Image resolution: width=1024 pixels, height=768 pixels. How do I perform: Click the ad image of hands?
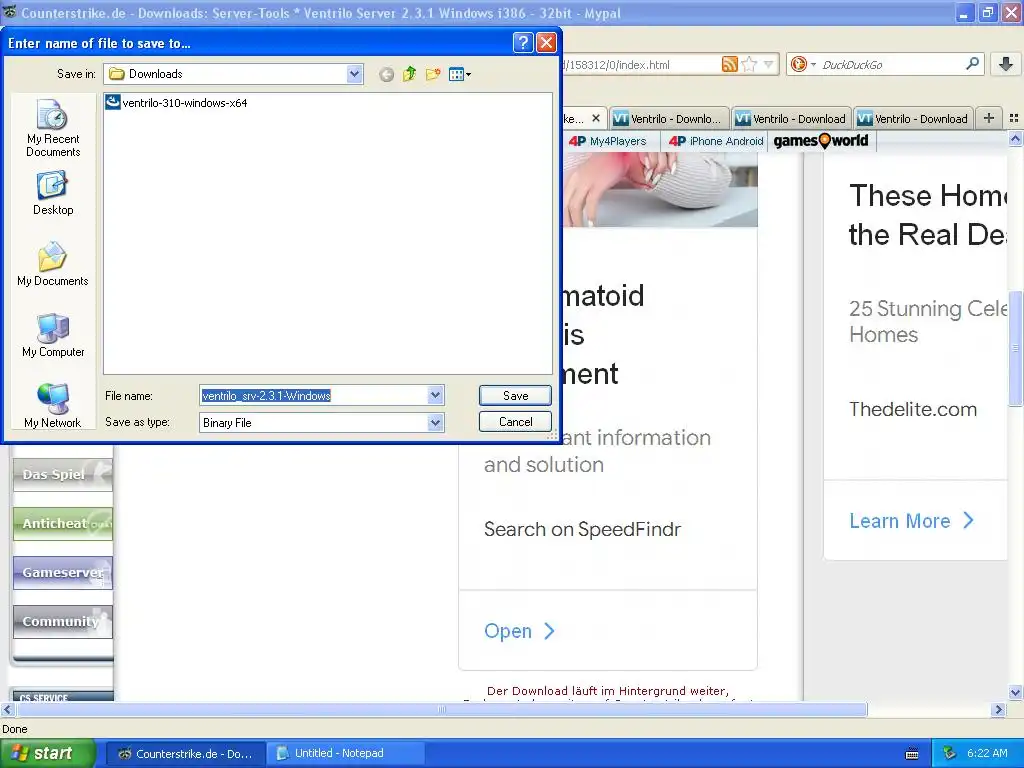click(x=660, y=189)
